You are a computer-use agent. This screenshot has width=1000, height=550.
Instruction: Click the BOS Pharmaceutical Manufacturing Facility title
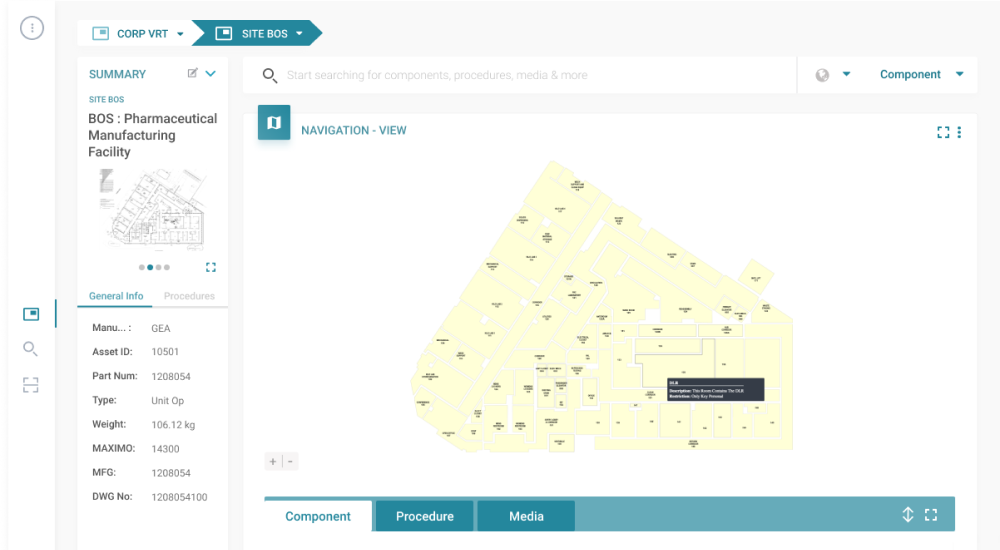[x=152, y=135]
